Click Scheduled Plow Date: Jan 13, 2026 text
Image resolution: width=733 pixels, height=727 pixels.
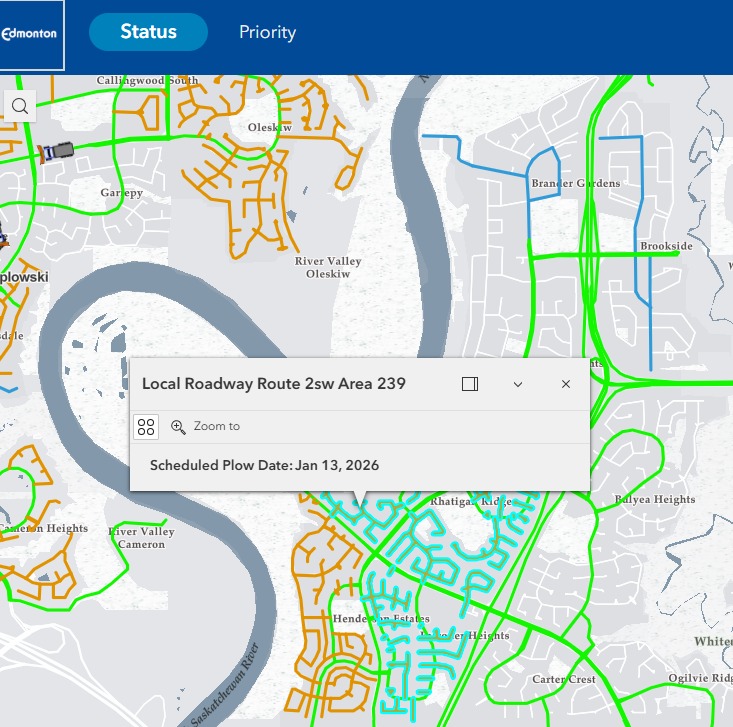pos(264,465)
